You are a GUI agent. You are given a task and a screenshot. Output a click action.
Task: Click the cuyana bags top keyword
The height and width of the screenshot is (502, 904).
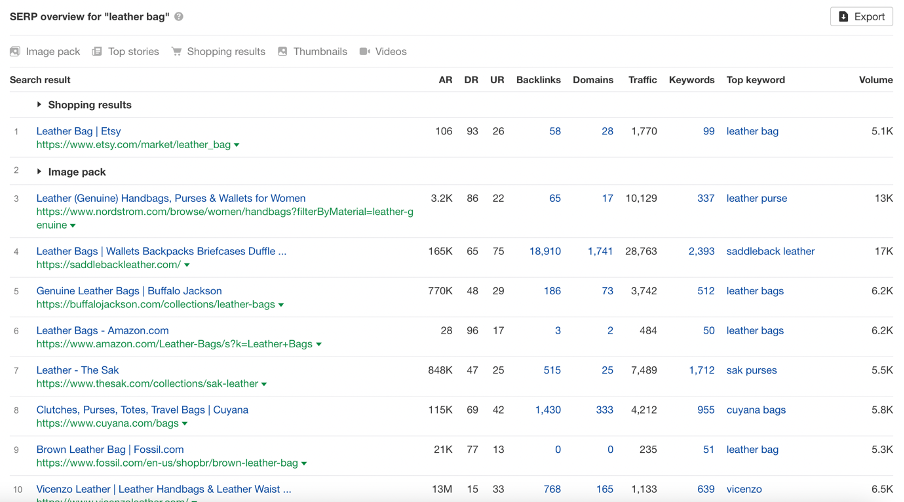pyautogui.click(x=756, y=410)
